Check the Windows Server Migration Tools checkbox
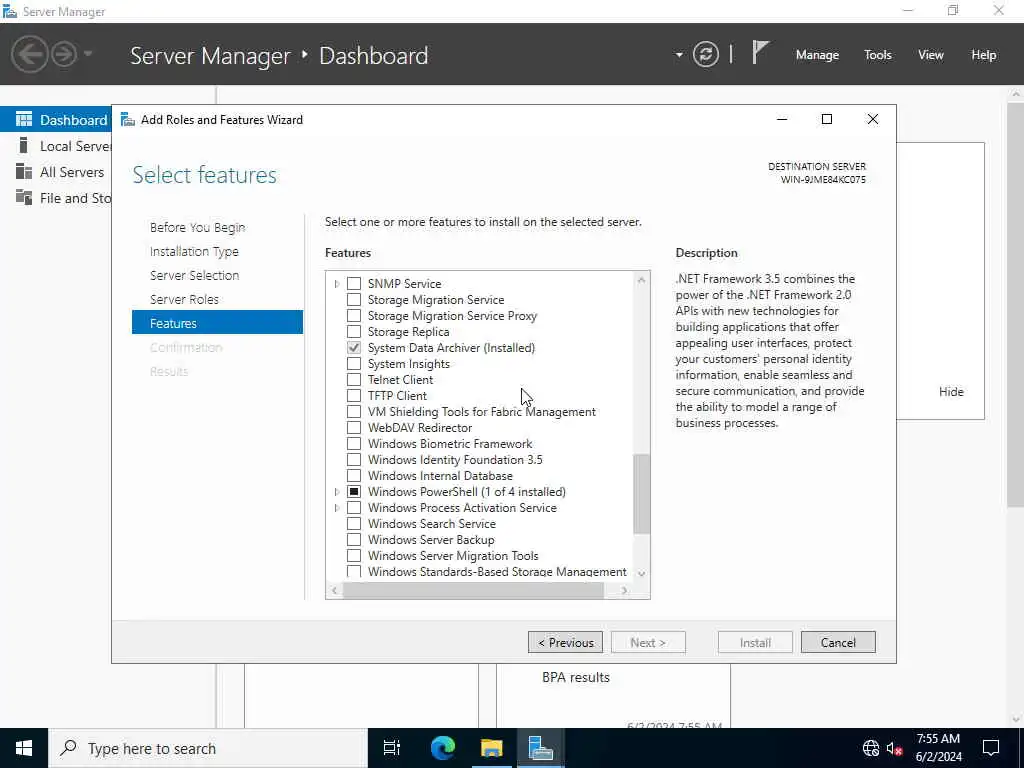Viewport: 1024px width, 768px height. coord(354,556)
